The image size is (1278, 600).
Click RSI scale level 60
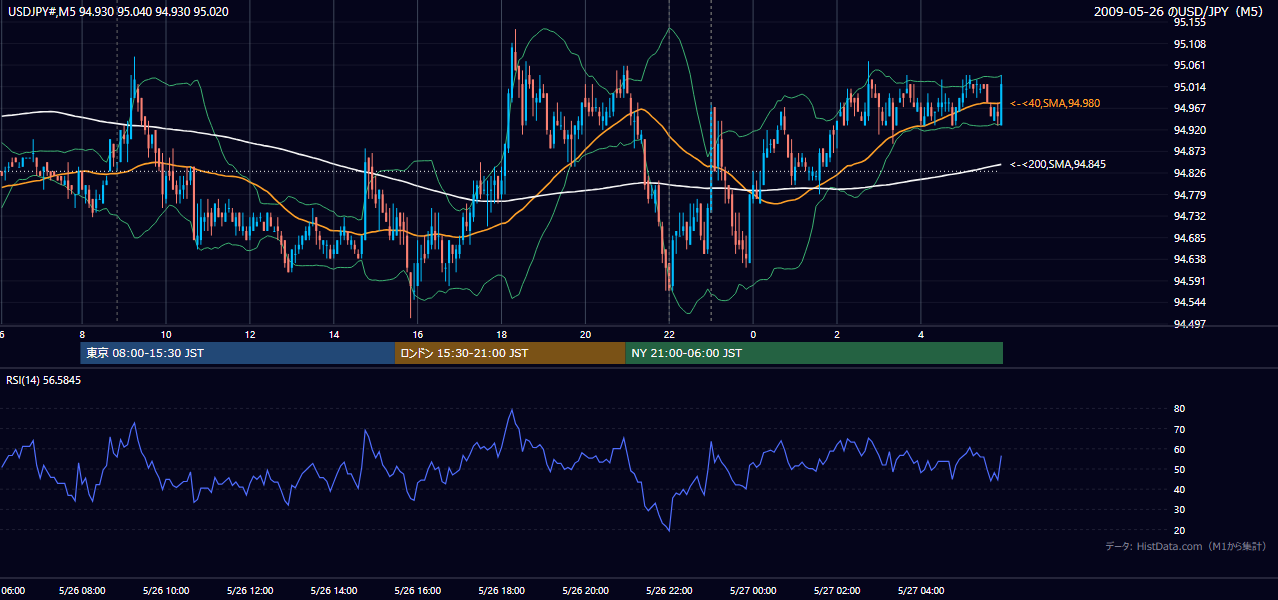tap(1179, 449)
